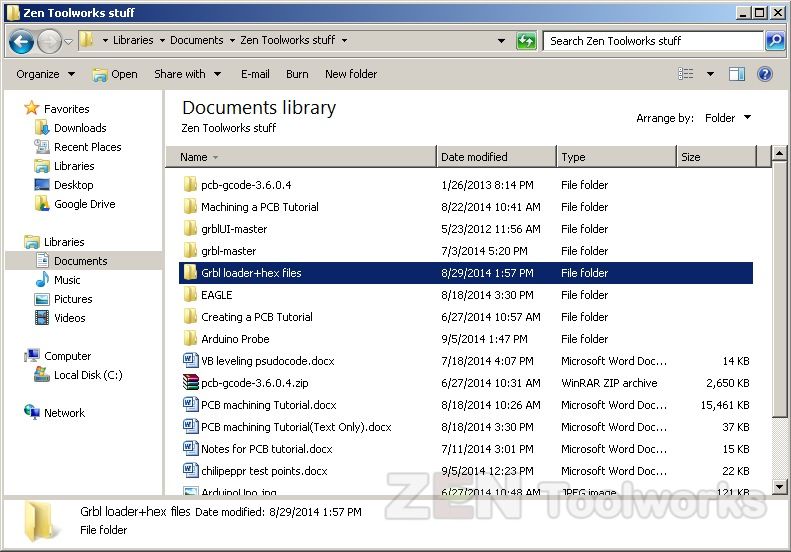Screen dimensions: 791x552
Task: Select the pcb-gcode-3.6.0.4.zip archive icon
Action: click(x=191, y=383)
